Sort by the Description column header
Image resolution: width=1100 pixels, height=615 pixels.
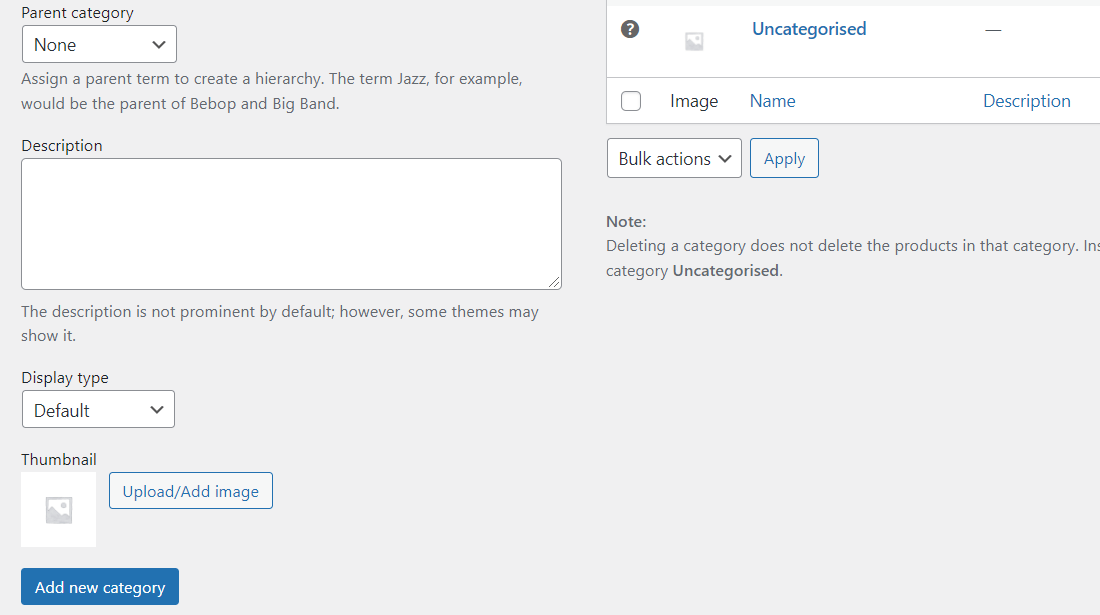1026,101
